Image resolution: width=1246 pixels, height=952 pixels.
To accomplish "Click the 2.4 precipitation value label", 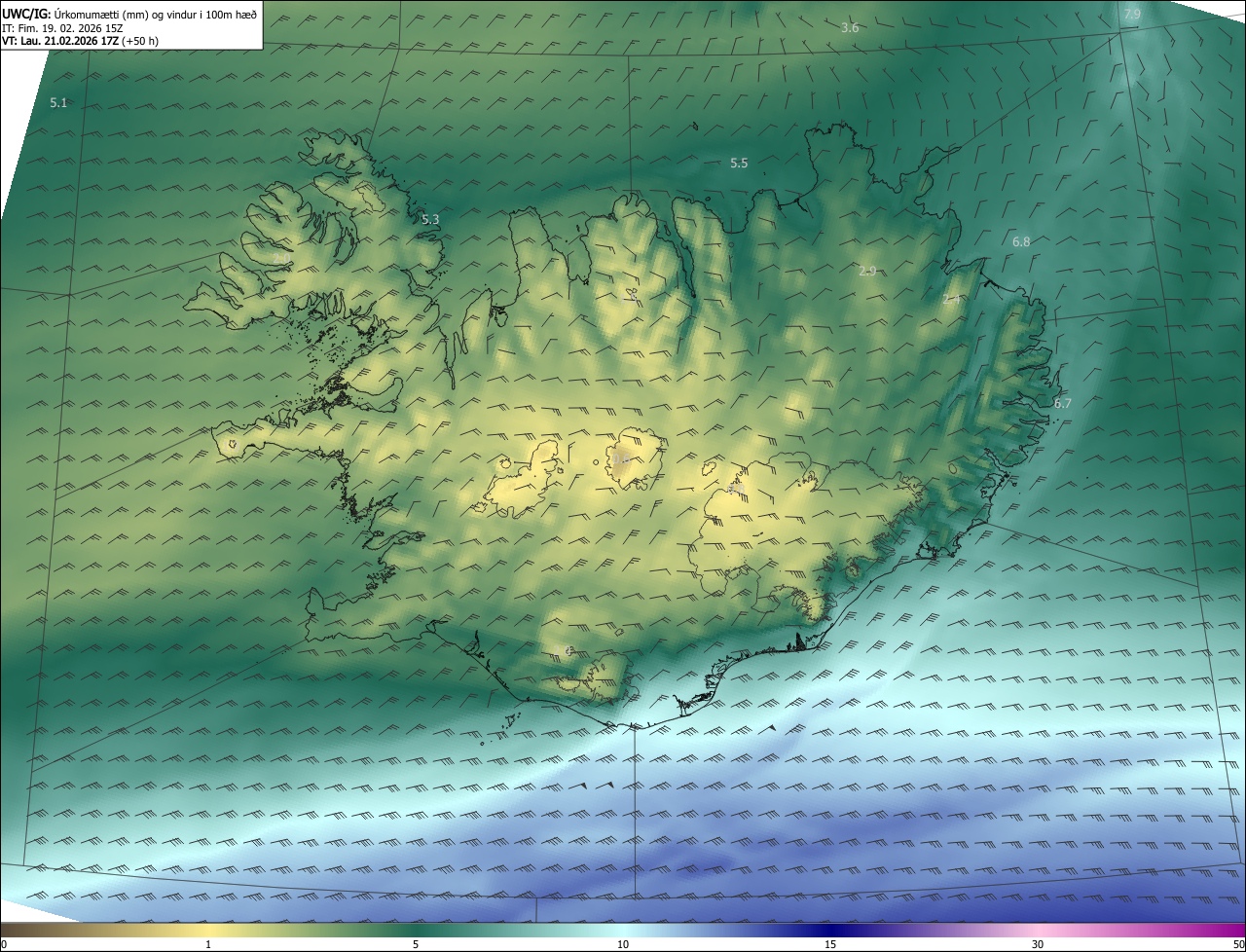I will (951, 300).
